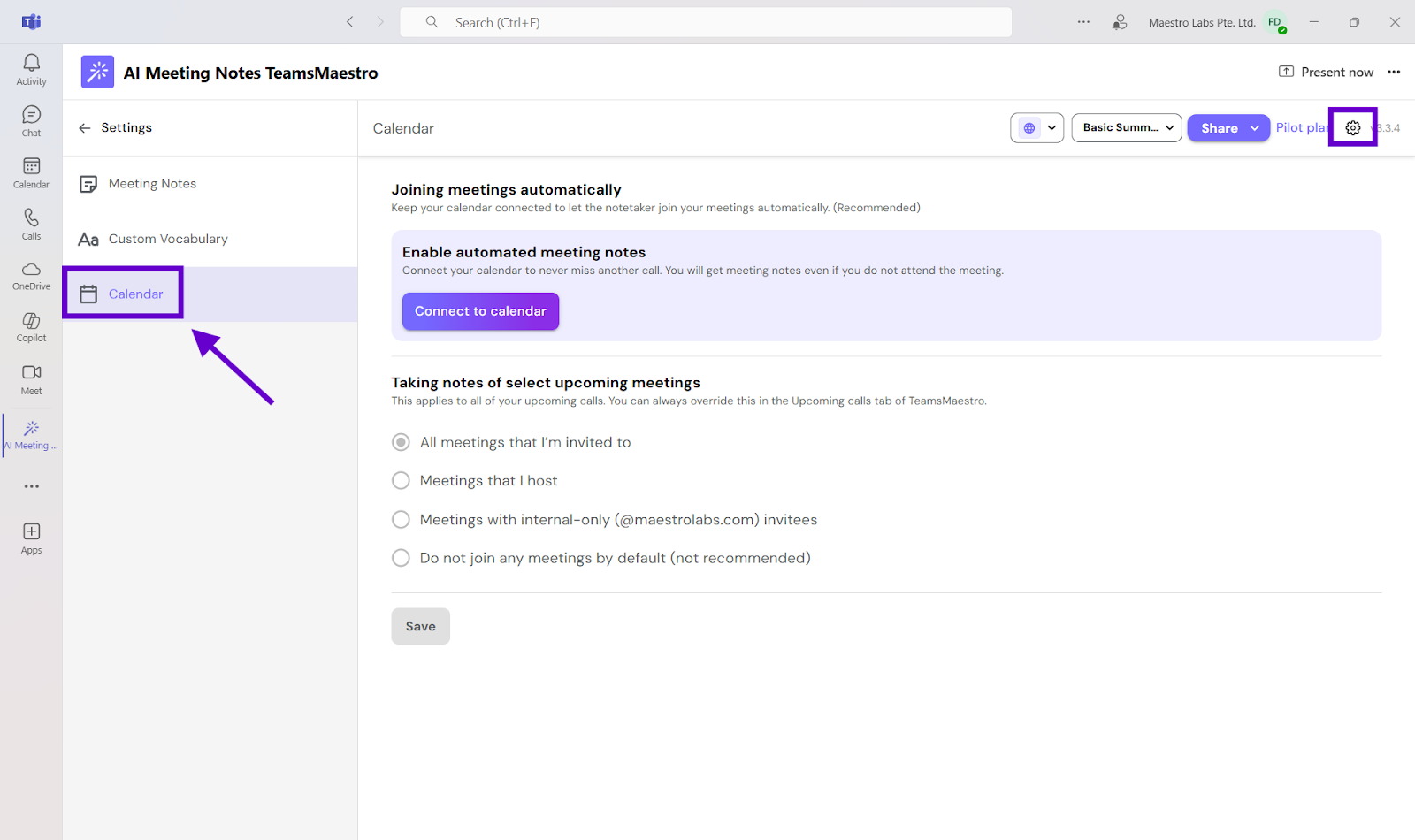Open the Pilot plan link
Screen dimensions: 1415x840
1302,127
